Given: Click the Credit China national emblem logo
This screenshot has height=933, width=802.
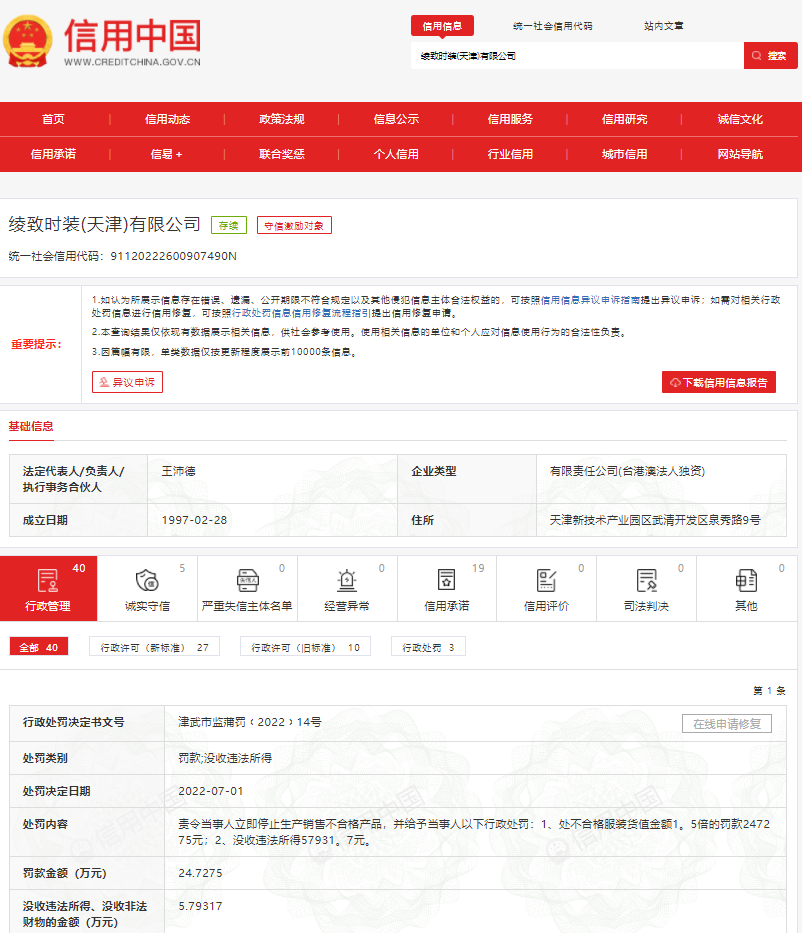Looking at the screenshot, I should pyautogui.click(x=28, y=42).
